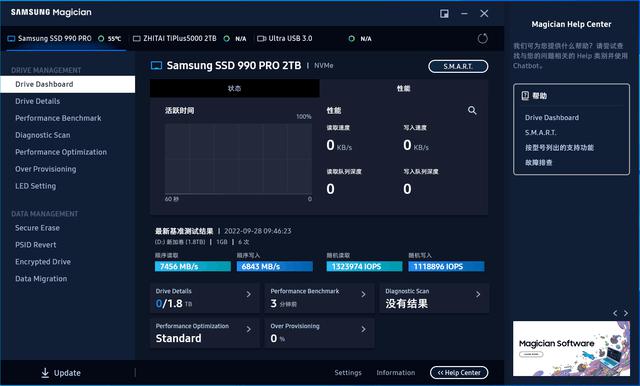Open the Settings link at the bottom
640x386 pixels.
point(348,373)
